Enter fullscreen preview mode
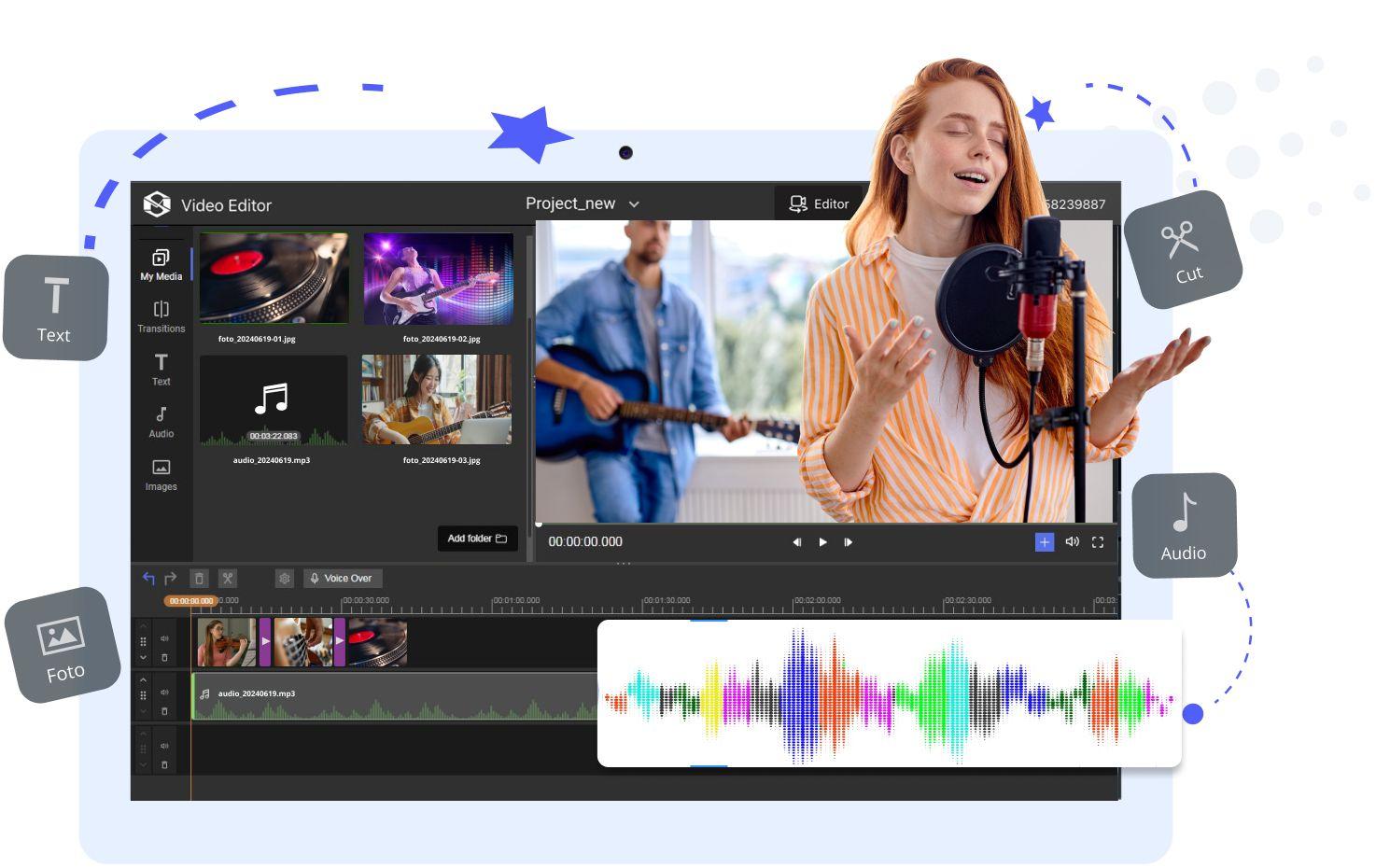The width and height of the screenshot is (1376, 868). point(1098,542)
